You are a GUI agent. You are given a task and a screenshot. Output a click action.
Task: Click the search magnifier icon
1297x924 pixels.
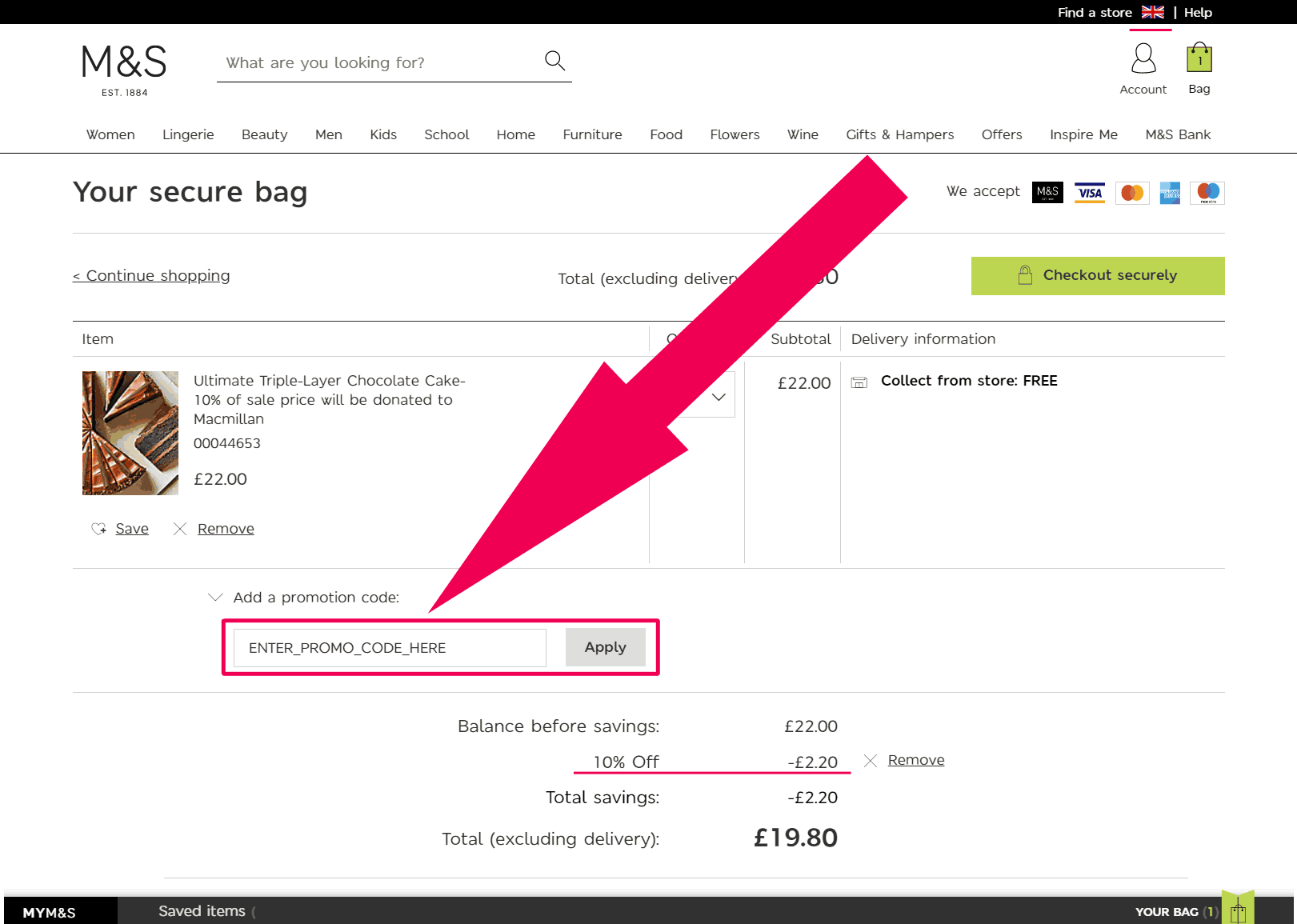click(x=554, y=60)
